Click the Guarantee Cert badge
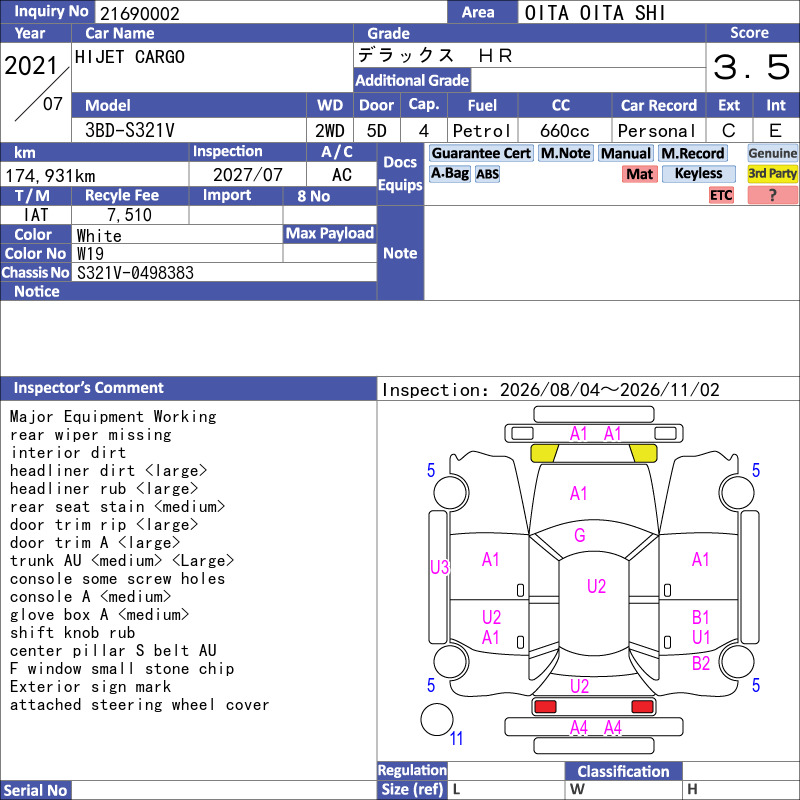The image size is (800, 800). [481, 153]
